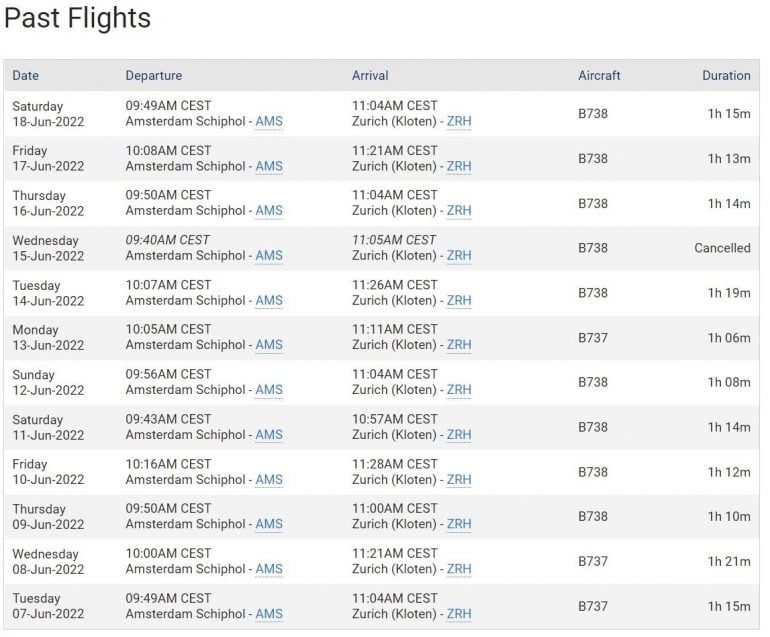Screen dimensions: 770x637
Task: Click AMS link for Tuesday 14-Jun-2022 flight
Action: (x=269, y=301)
